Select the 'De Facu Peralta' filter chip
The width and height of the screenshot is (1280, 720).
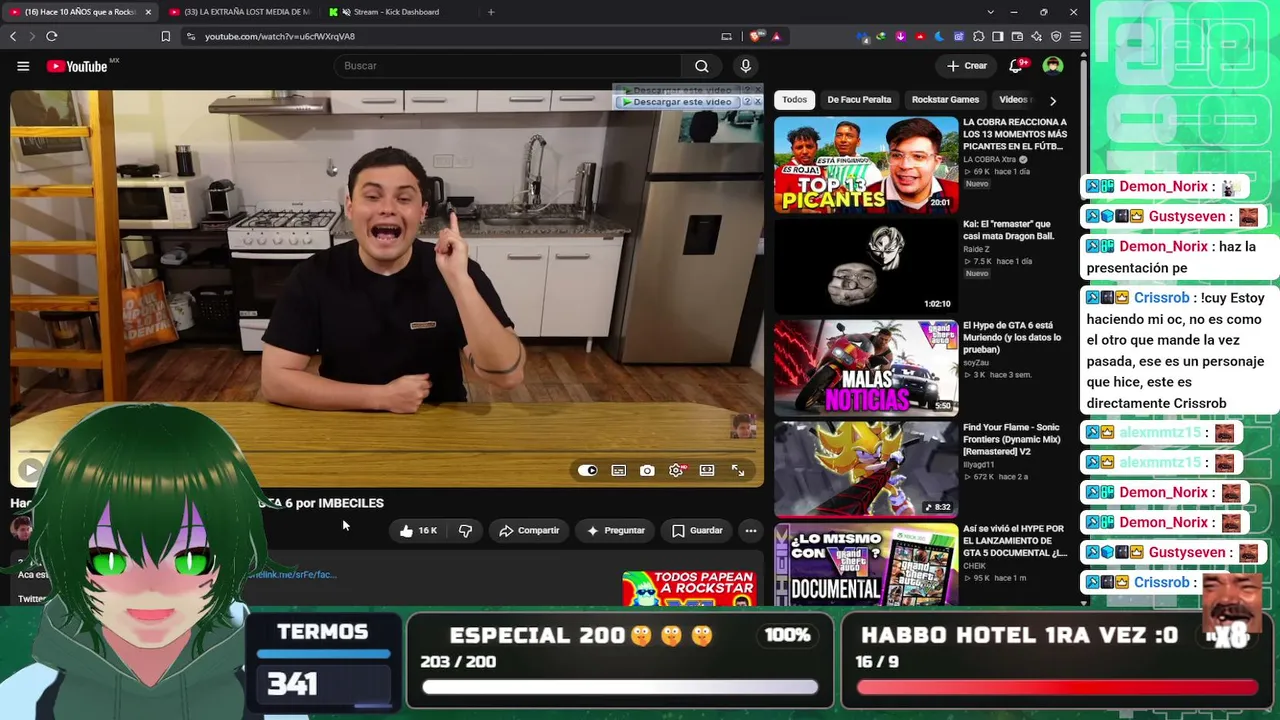click(859, 100)
